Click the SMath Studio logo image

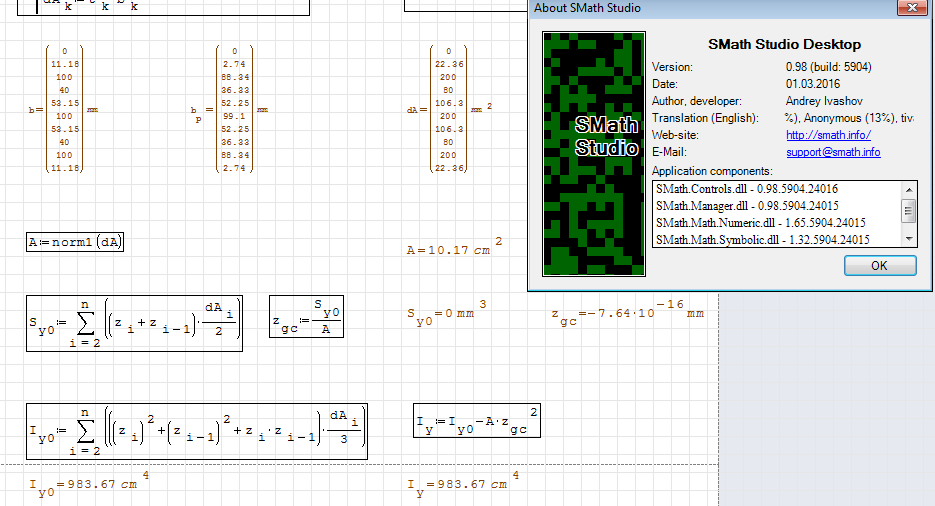point(591,154)
